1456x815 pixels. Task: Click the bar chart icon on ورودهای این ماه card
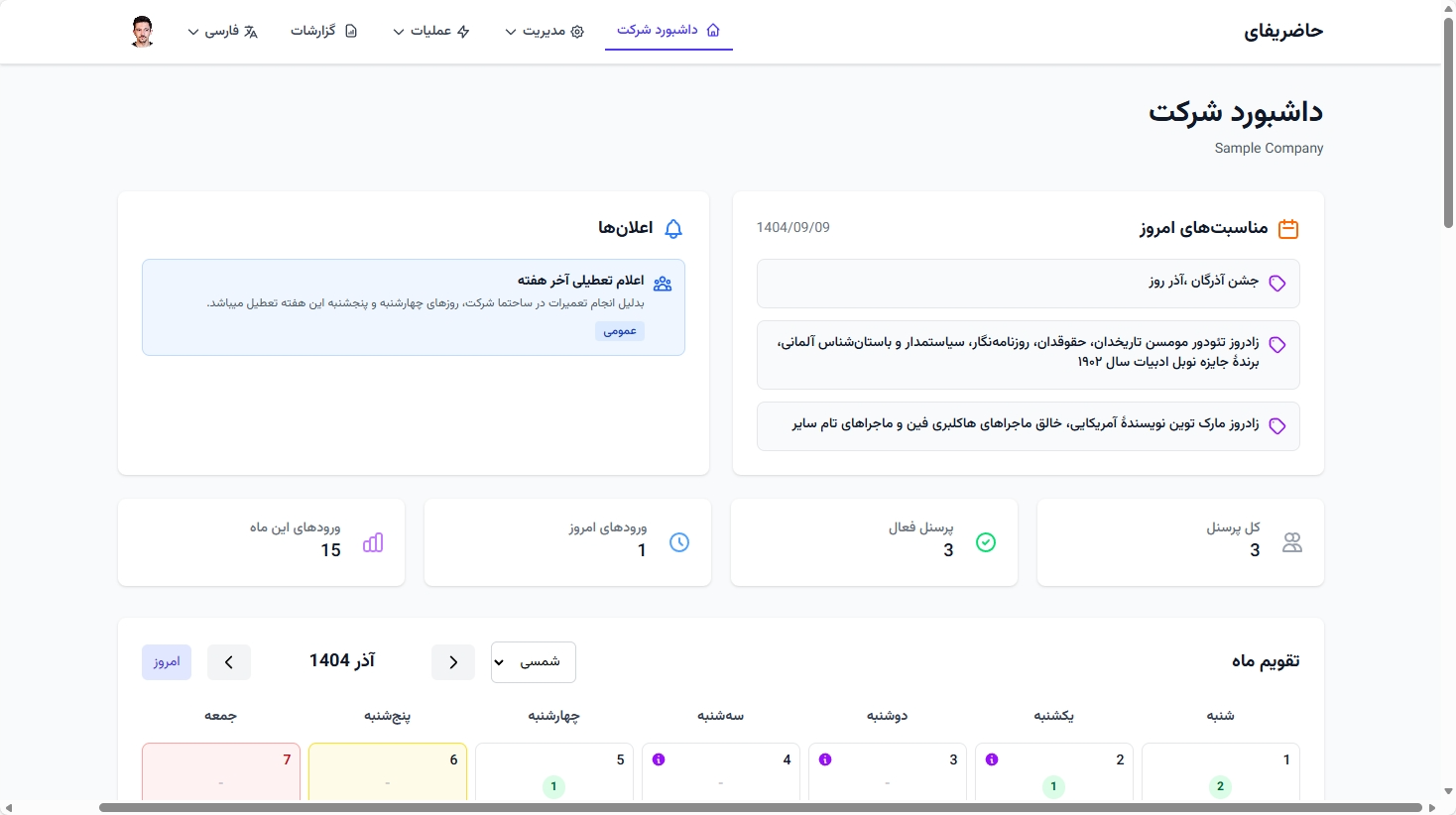click(372, 542)
